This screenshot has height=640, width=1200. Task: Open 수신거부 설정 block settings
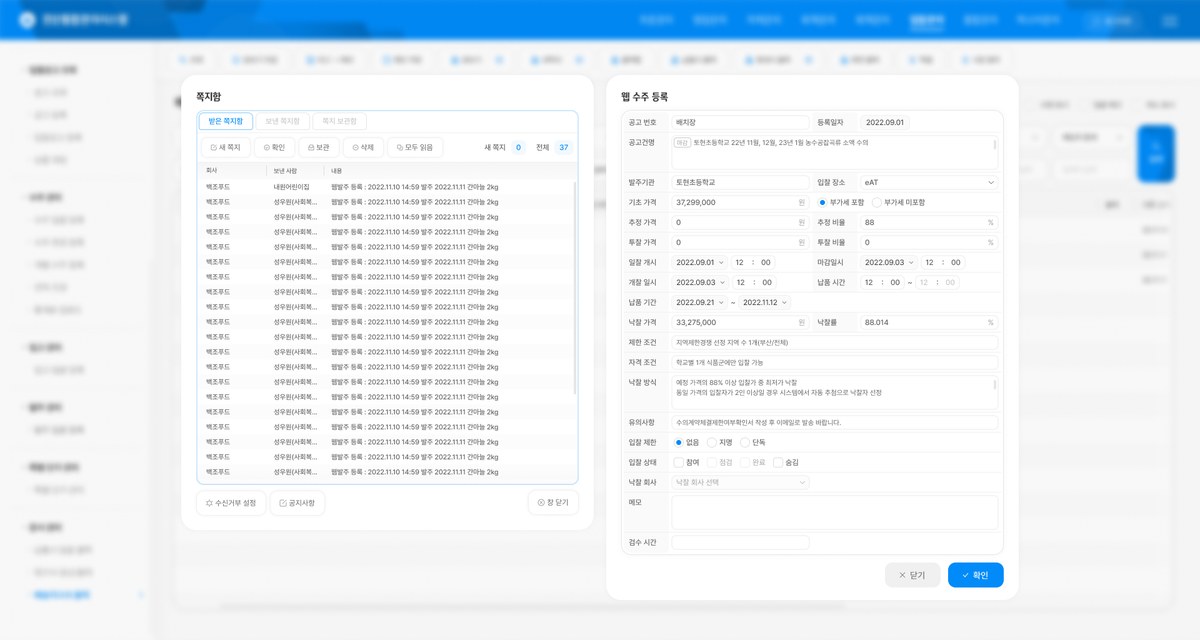click(x=231, y=503)
